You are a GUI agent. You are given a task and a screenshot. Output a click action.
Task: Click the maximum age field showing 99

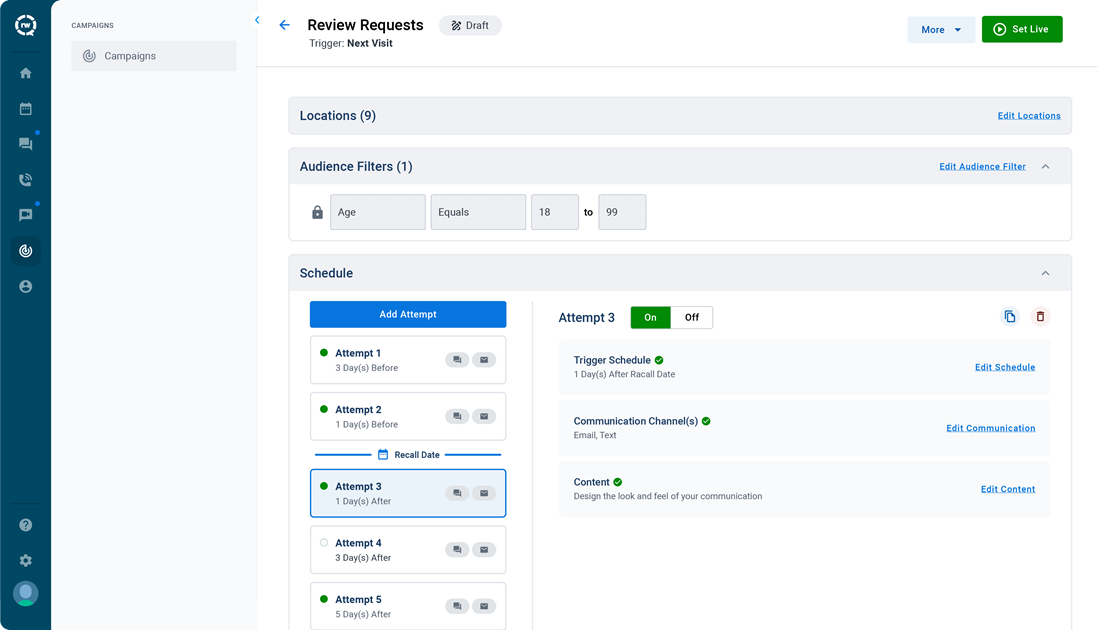click(x=622, y=212)
